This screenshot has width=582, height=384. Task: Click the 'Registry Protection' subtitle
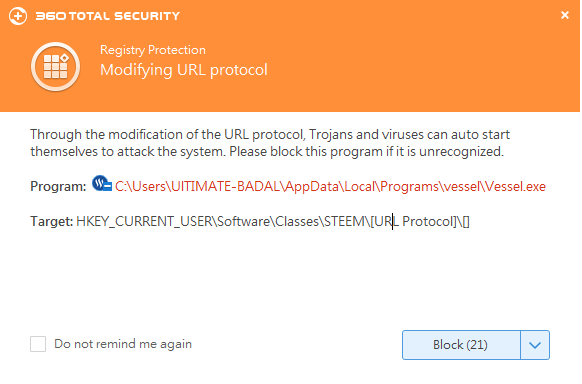(x=153, y=50)
